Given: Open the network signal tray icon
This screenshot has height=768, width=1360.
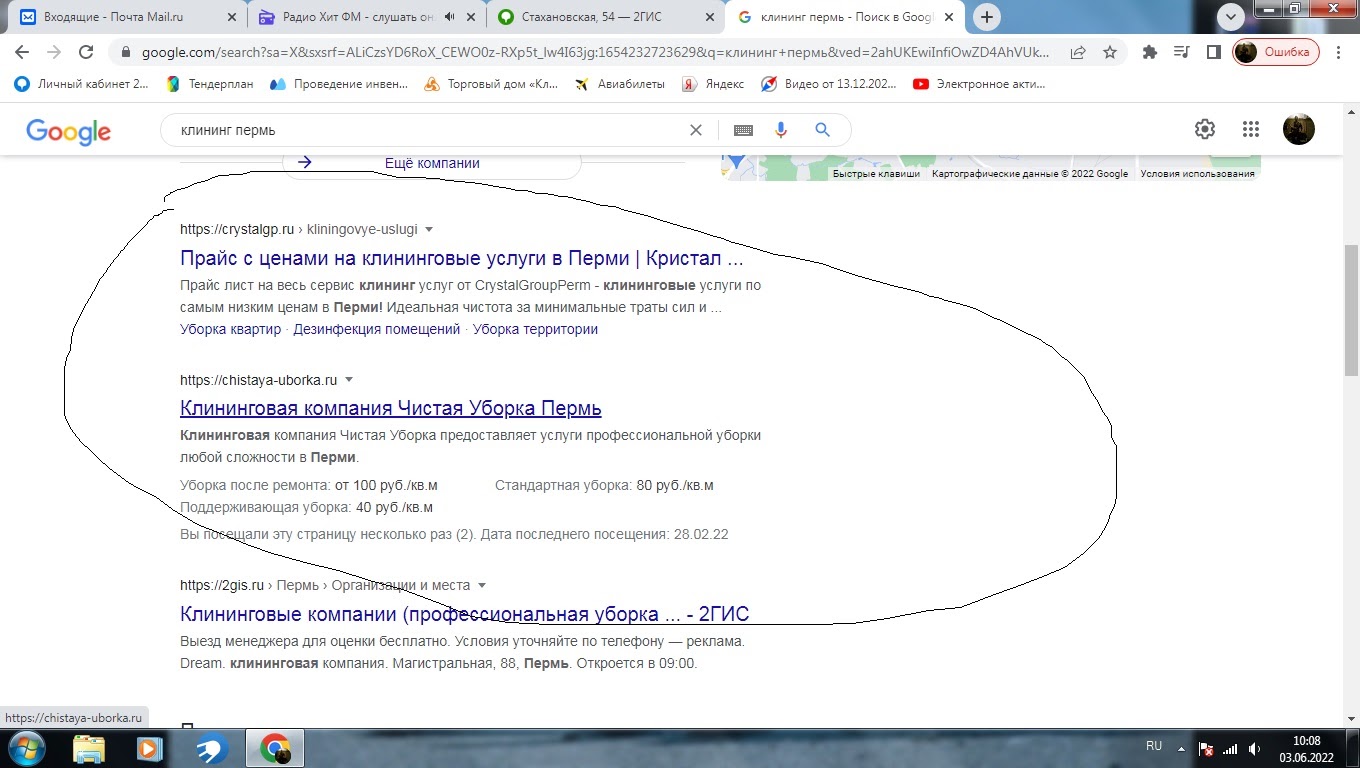Looking at the screenshot, I should pos(1231,749).
